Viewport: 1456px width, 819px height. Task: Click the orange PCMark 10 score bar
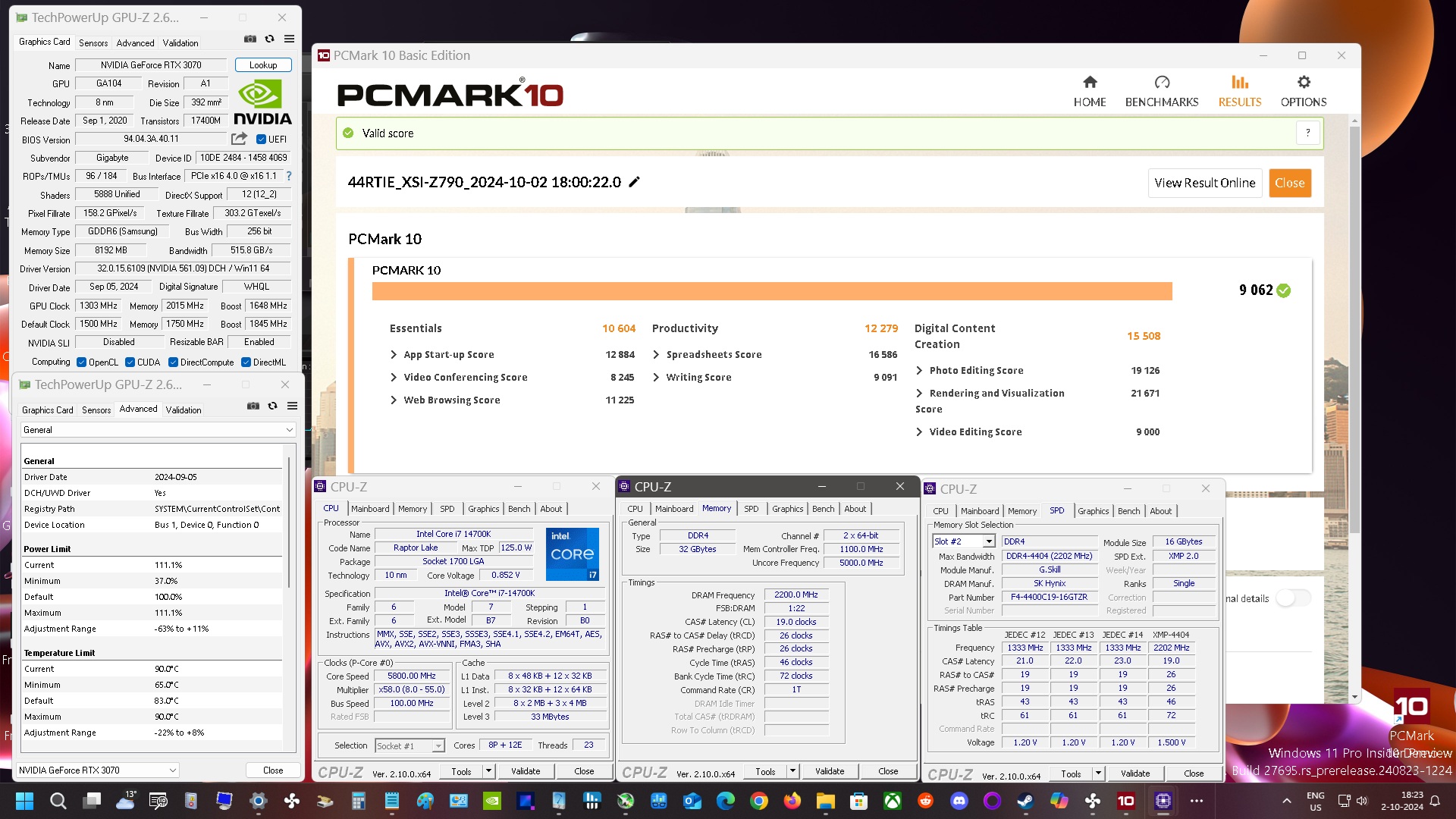pyautogui.click(x=772, y=291)
